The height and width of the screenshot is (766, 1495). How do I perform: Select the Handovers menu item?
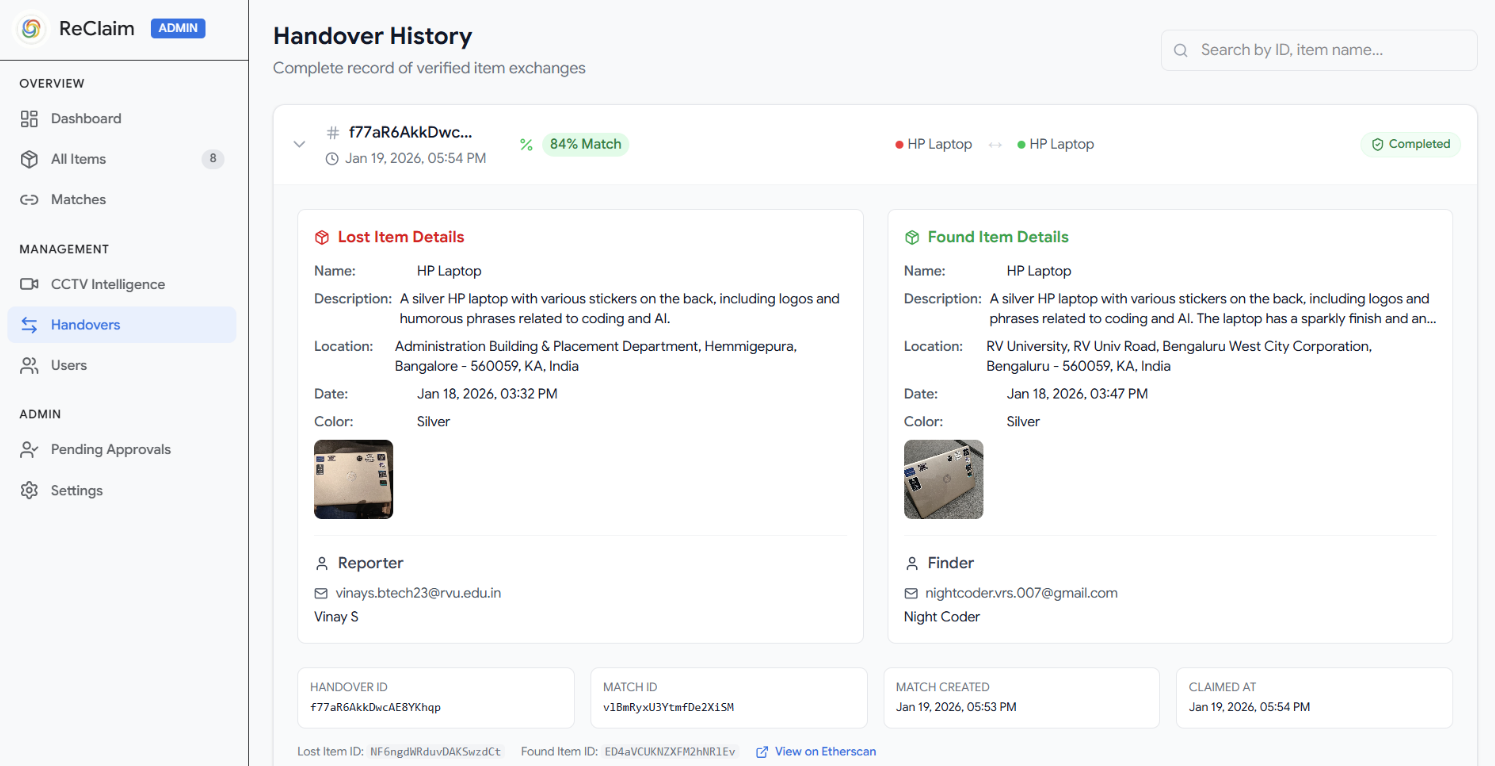pyautogui.click(x=122, y=325)
